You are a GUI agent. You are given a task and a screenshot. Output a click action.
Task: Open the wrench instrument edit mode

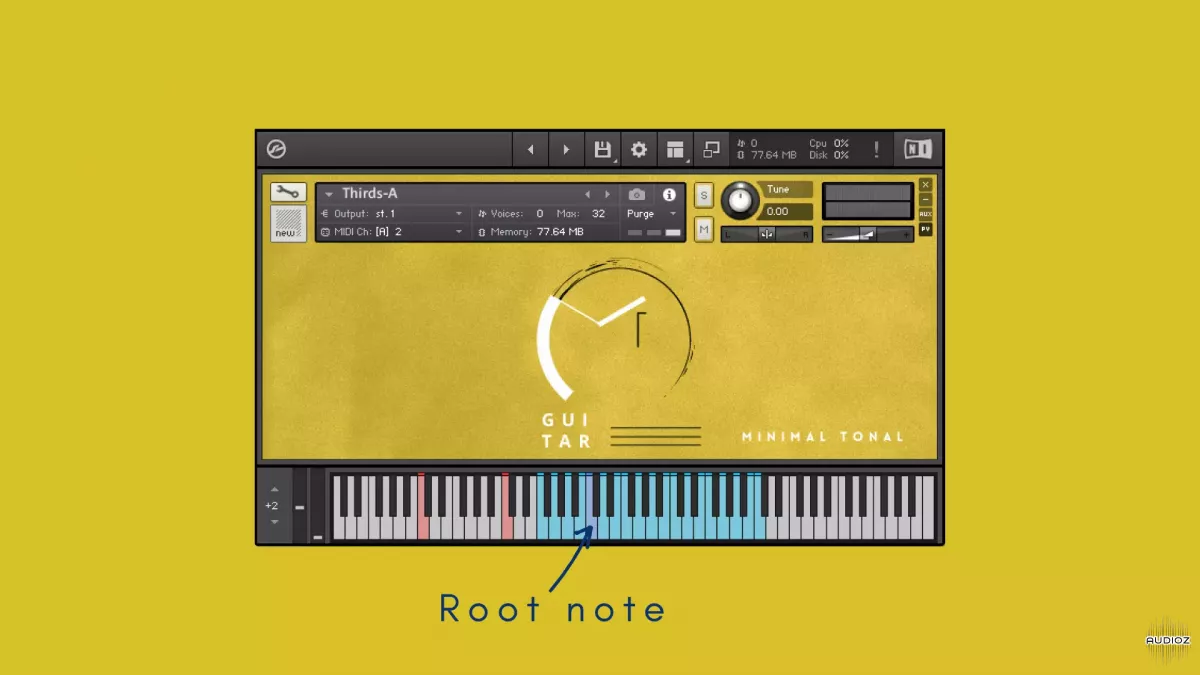click(288, 192)
